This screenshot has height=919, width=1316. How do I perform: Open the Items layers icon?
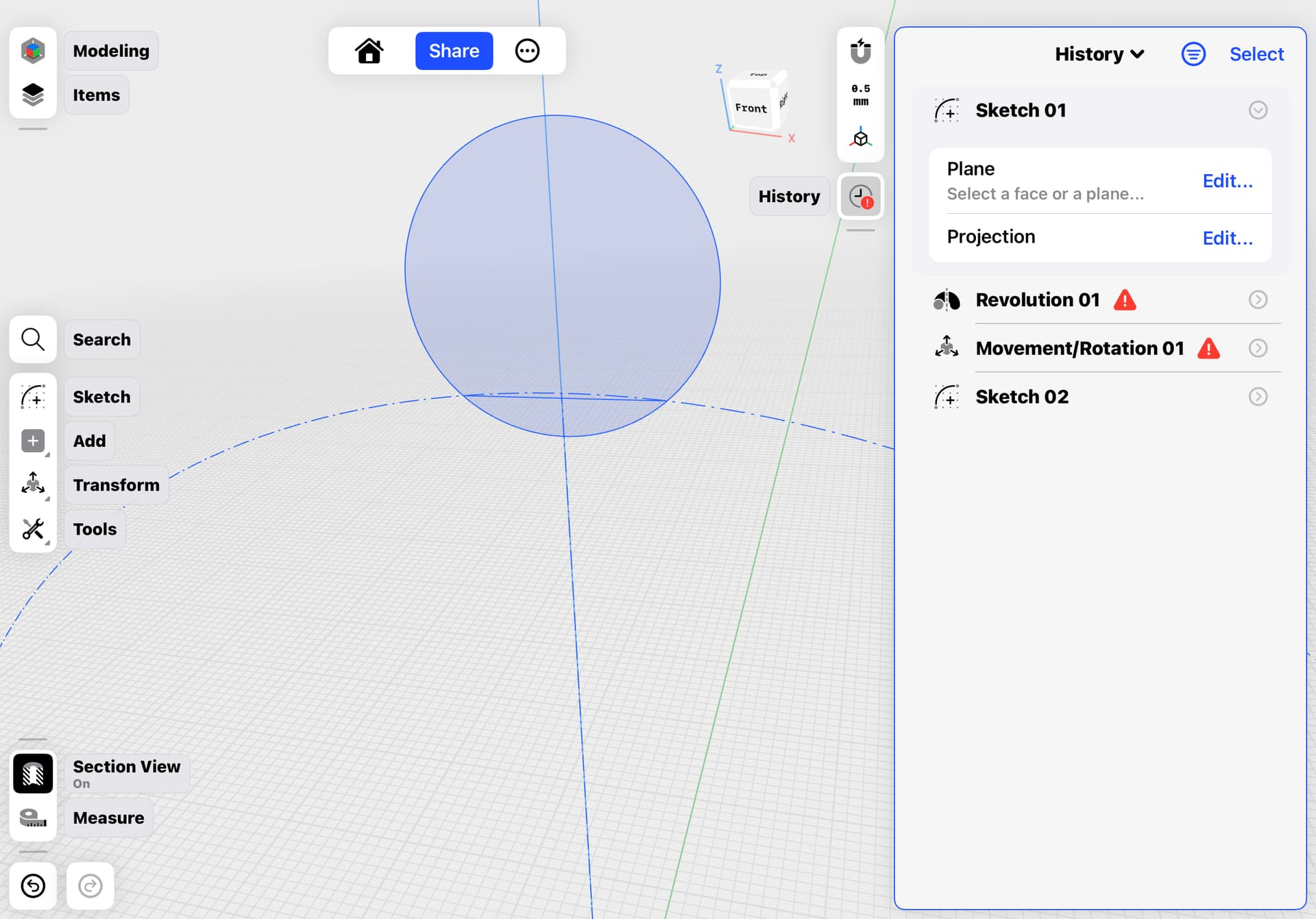(x=33, y=95)
